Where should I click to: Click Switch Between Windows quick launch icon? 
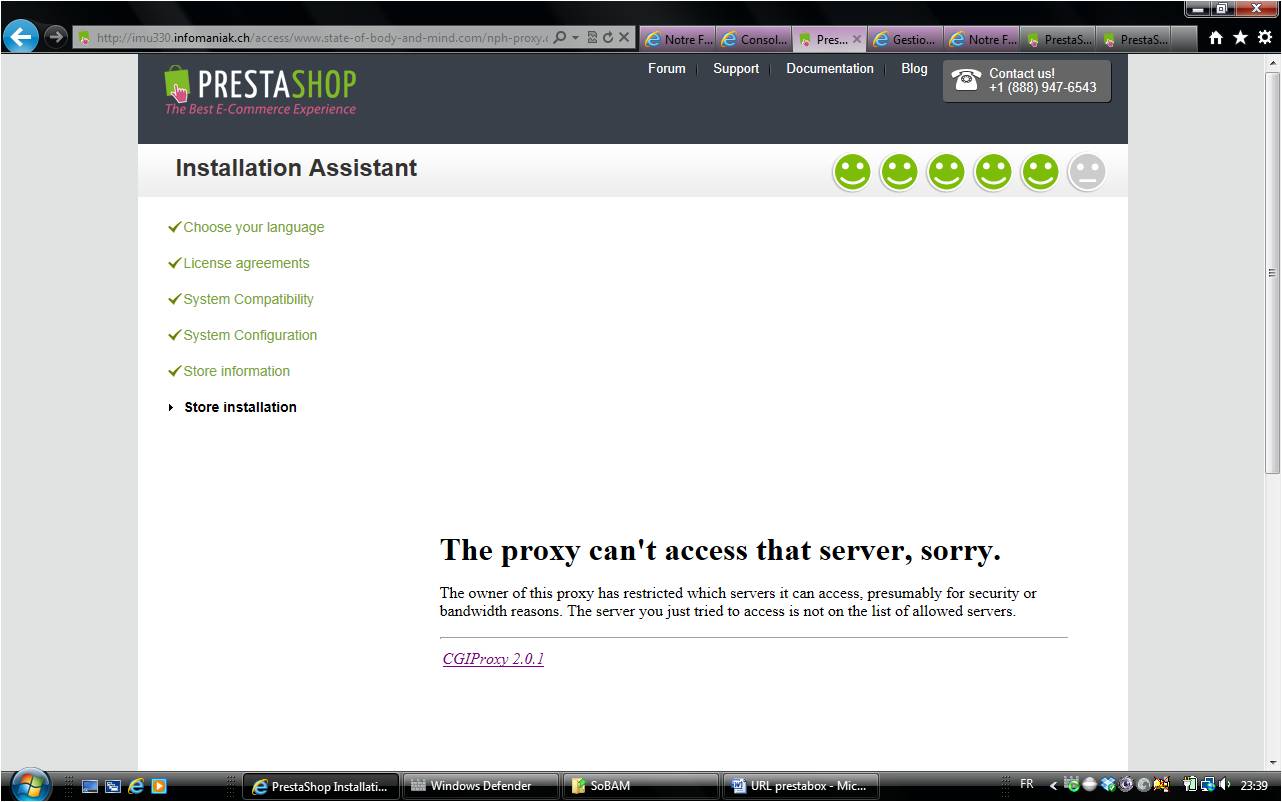(113, 786)
